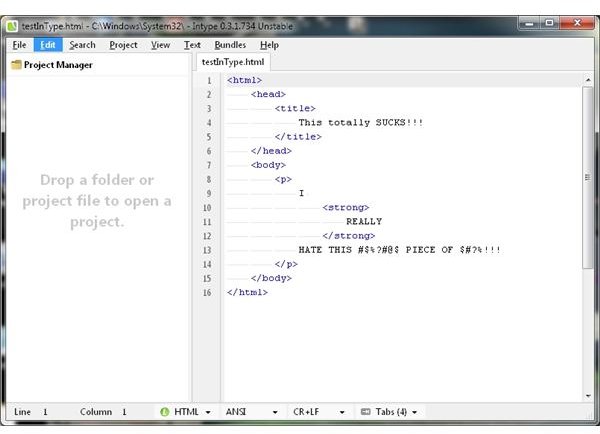The height and width of the screenshot is (434, 600).
Task: Maximize the Intype window
Action: click(x=549, y=23)
